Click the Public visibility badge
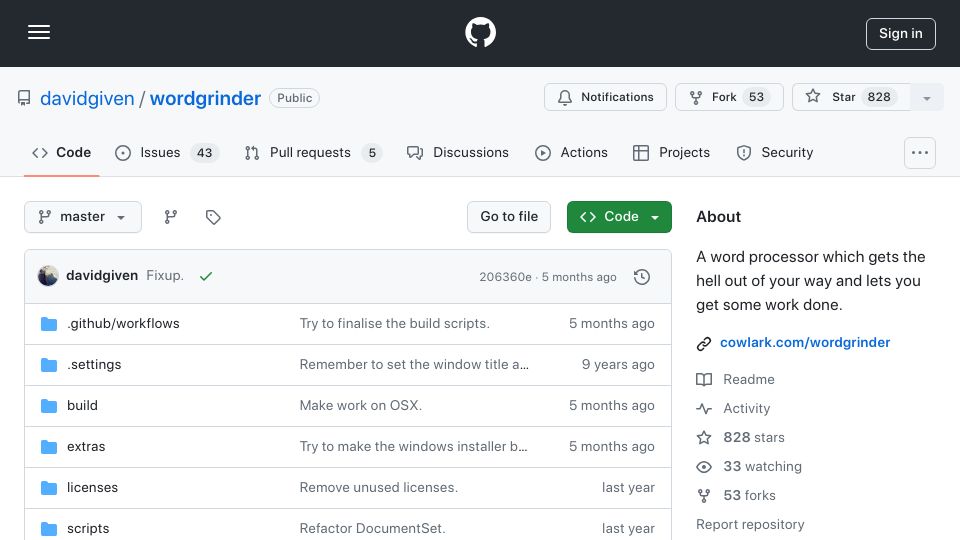 294,98
